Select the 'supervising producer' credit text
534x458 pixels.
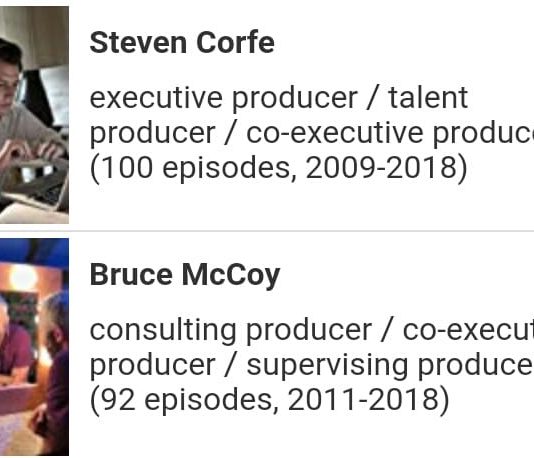pyautogui.click(x=390, y=365)
